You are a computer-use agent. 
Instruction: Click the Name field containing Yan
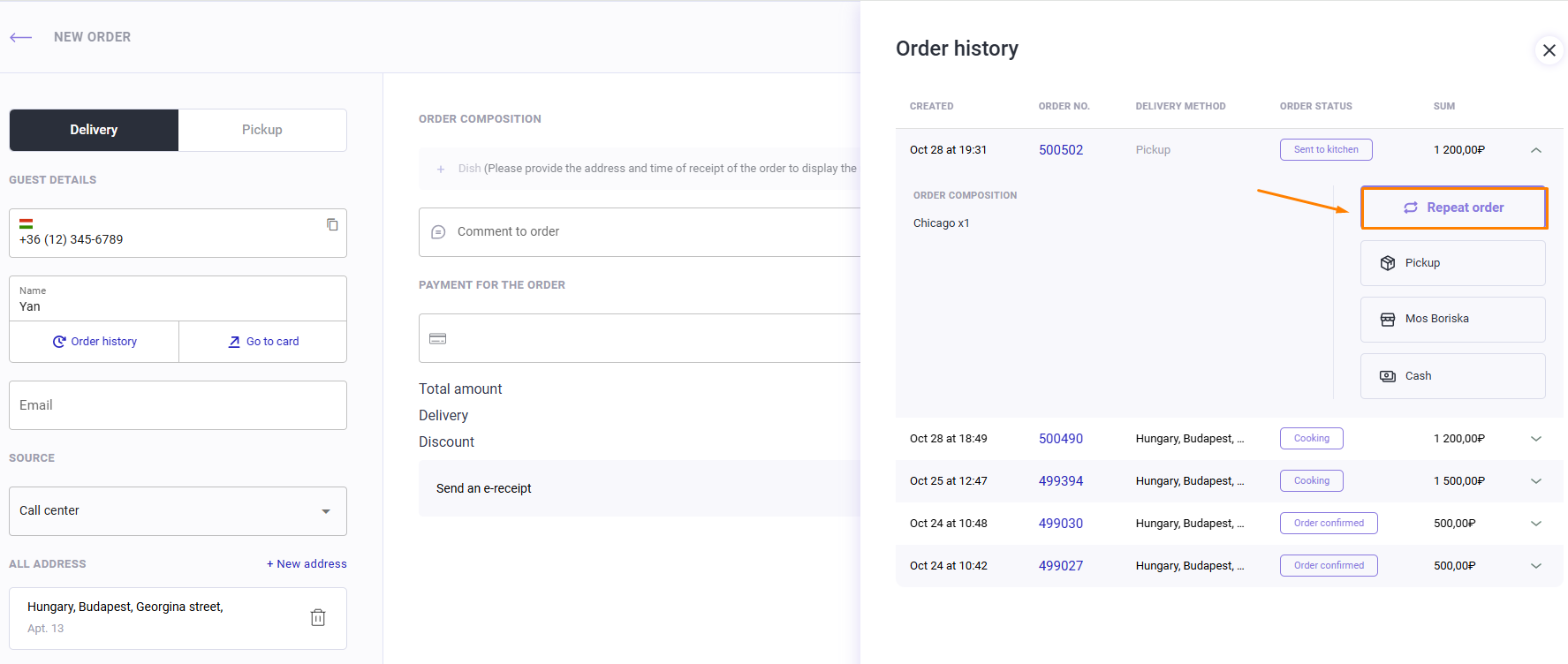178,298
